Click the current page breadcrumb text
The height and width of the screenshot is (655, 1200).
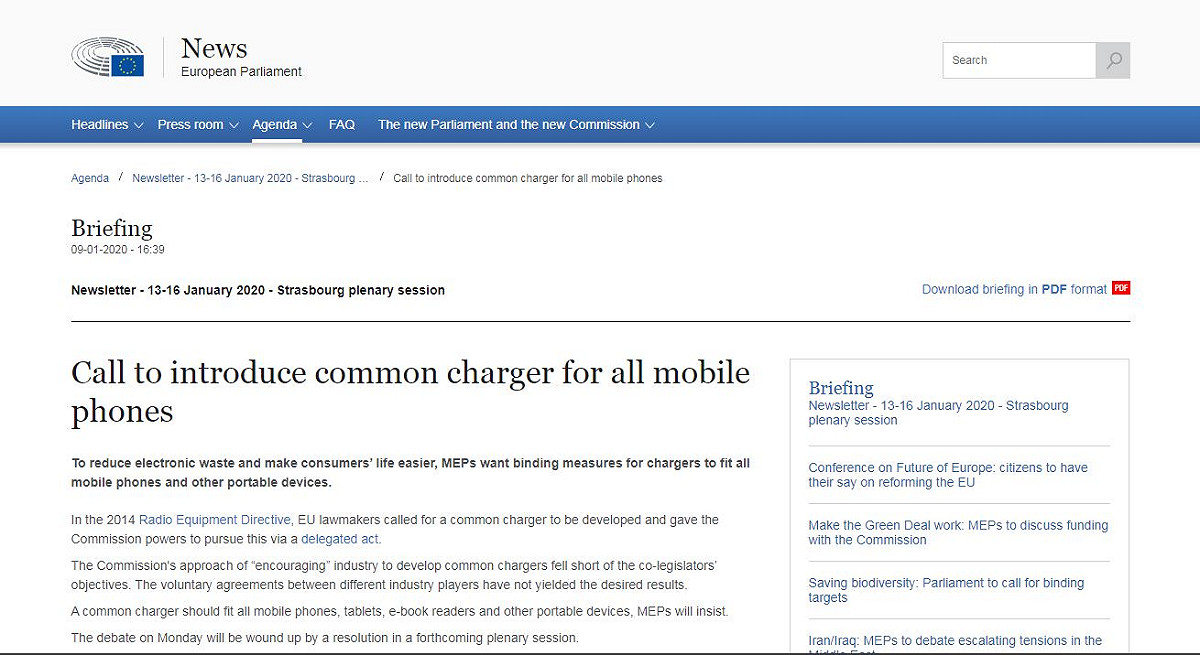[x=528, y=178]
